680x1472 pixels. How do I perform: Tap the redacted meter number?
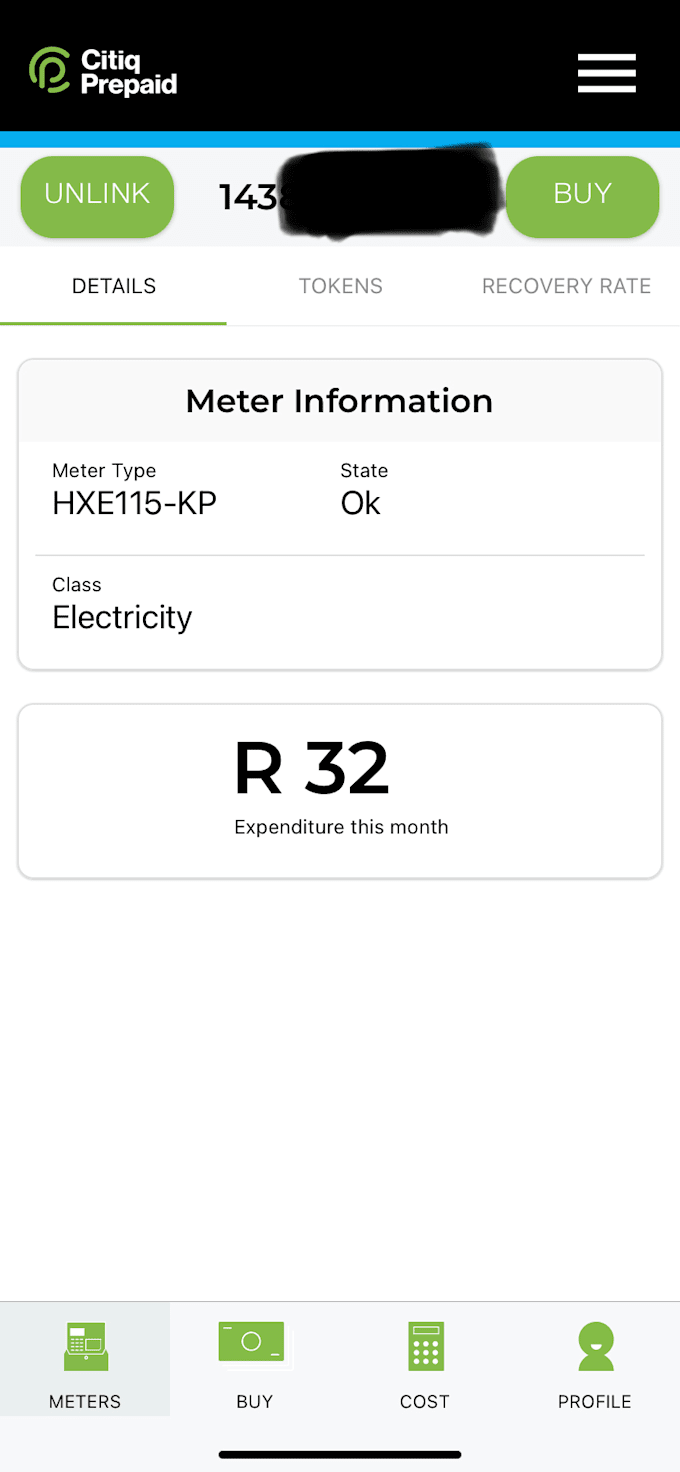(x=358, y=196)
